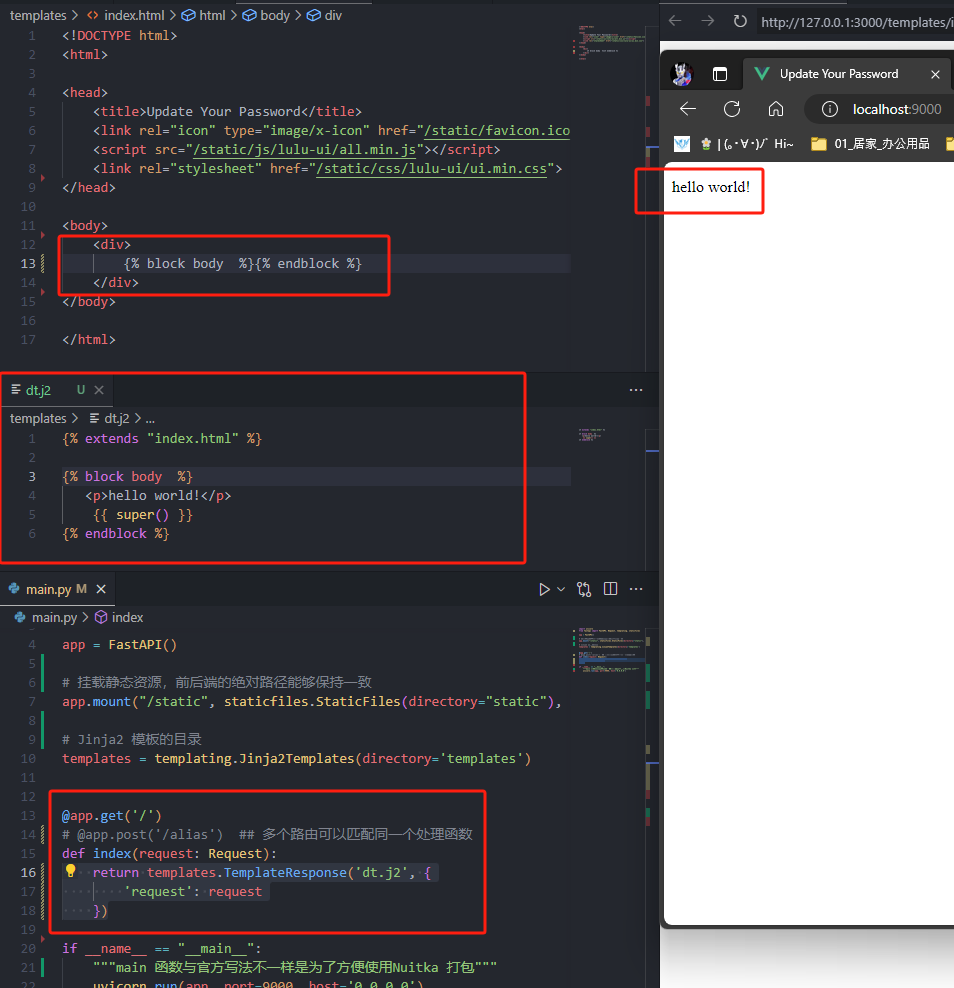The image size is (954, 988).
Task: Open more actions for dt.j2 editor group
Action: pyautogui.click(x=636, y=390)
